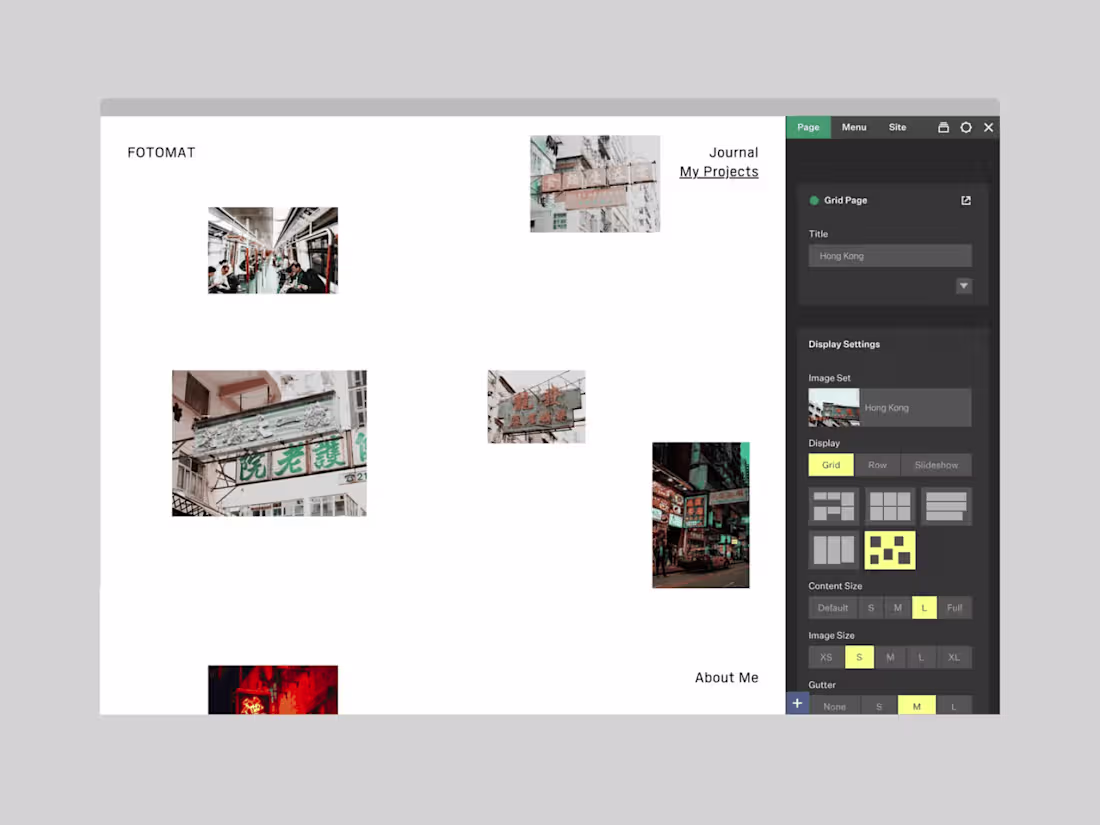
Task: Open the Hong Kong Image Set selector
Action: point(889,407)
